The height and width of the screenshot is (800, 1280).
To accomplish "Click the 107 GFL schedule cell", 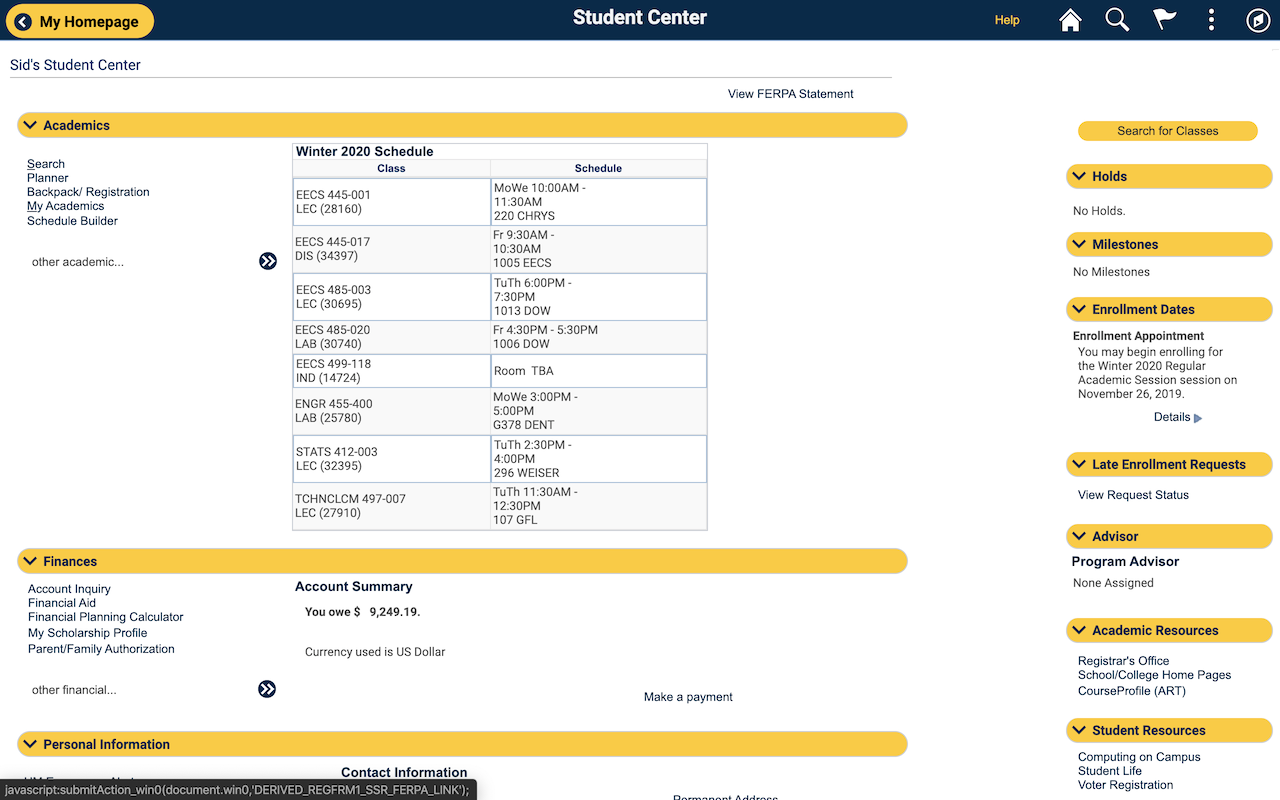I will (598, 506).
